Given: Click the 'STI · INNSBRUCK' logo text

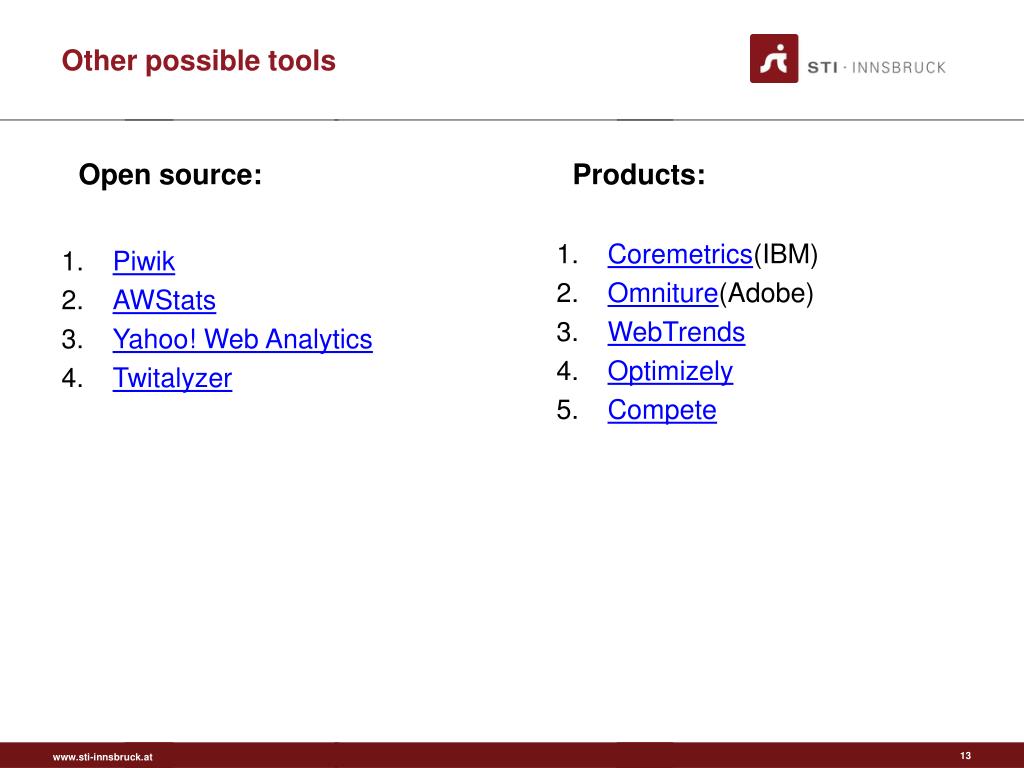Looking at the screenshot, I should 876,67.
